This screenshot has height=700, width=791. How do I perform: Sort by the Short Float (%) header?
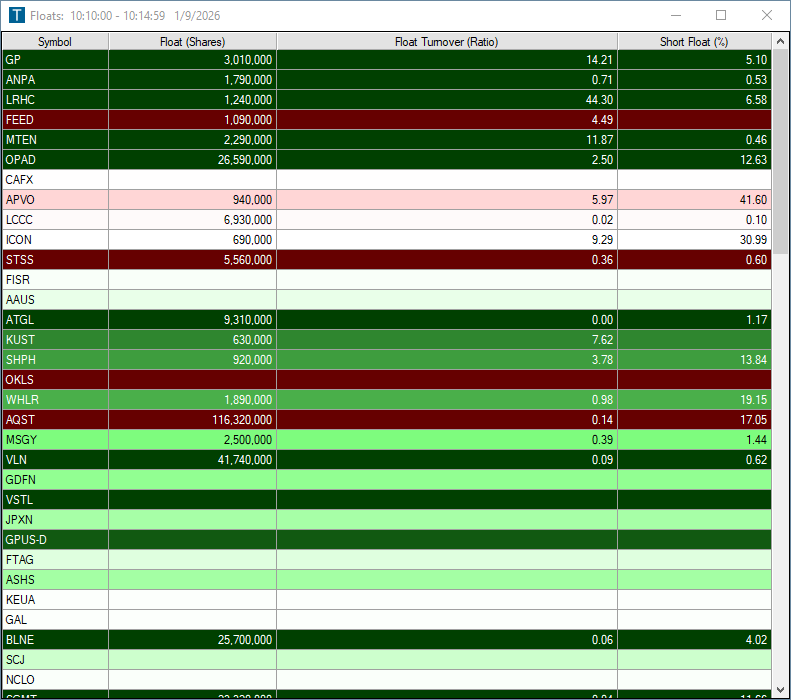(694, 42)
